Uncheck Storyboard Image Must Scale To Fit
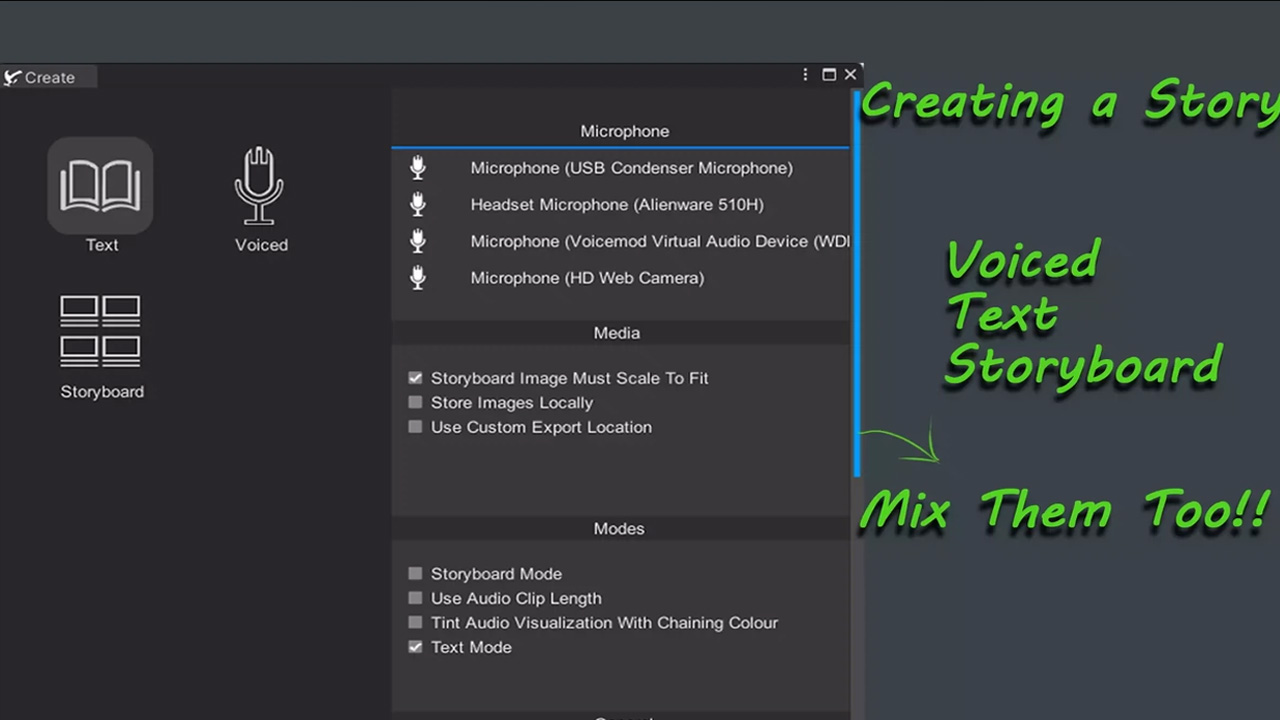The width and height of the screenshot is (1280, 720). (415, 378)
